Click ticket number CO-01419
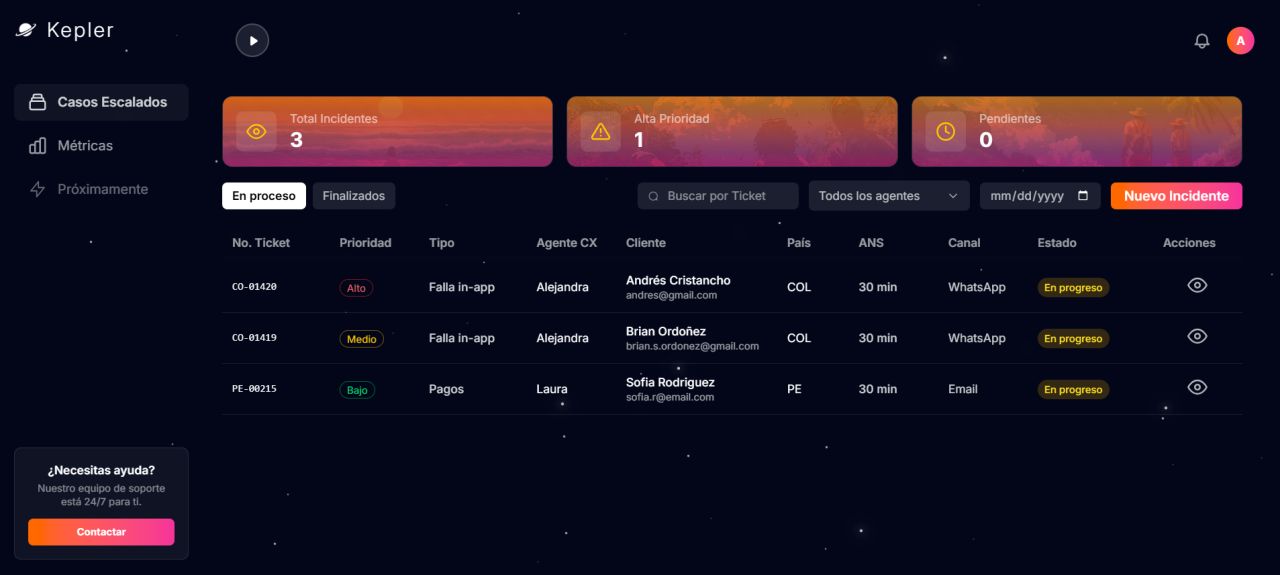The height and width of the screenshot is (575, 1280). click(x=254, y=338)
